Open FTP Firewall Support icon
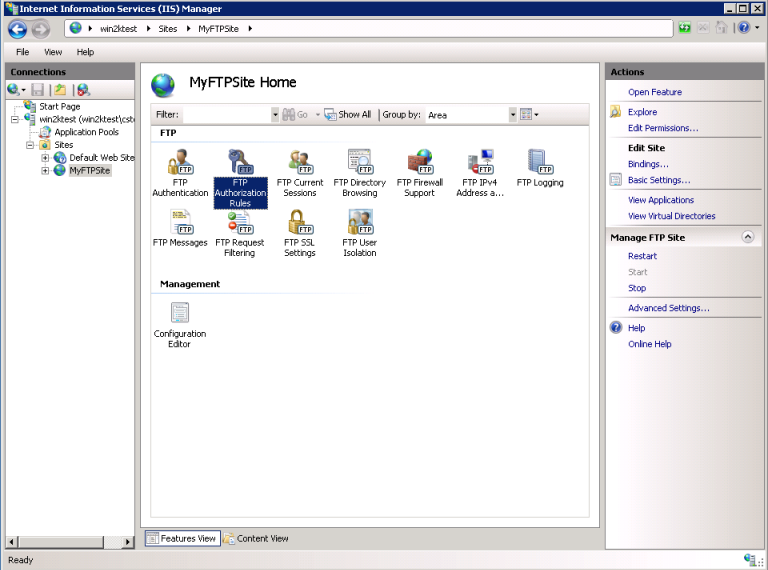The width and height of the screenshot is (768, 570). tap(420, 173)
